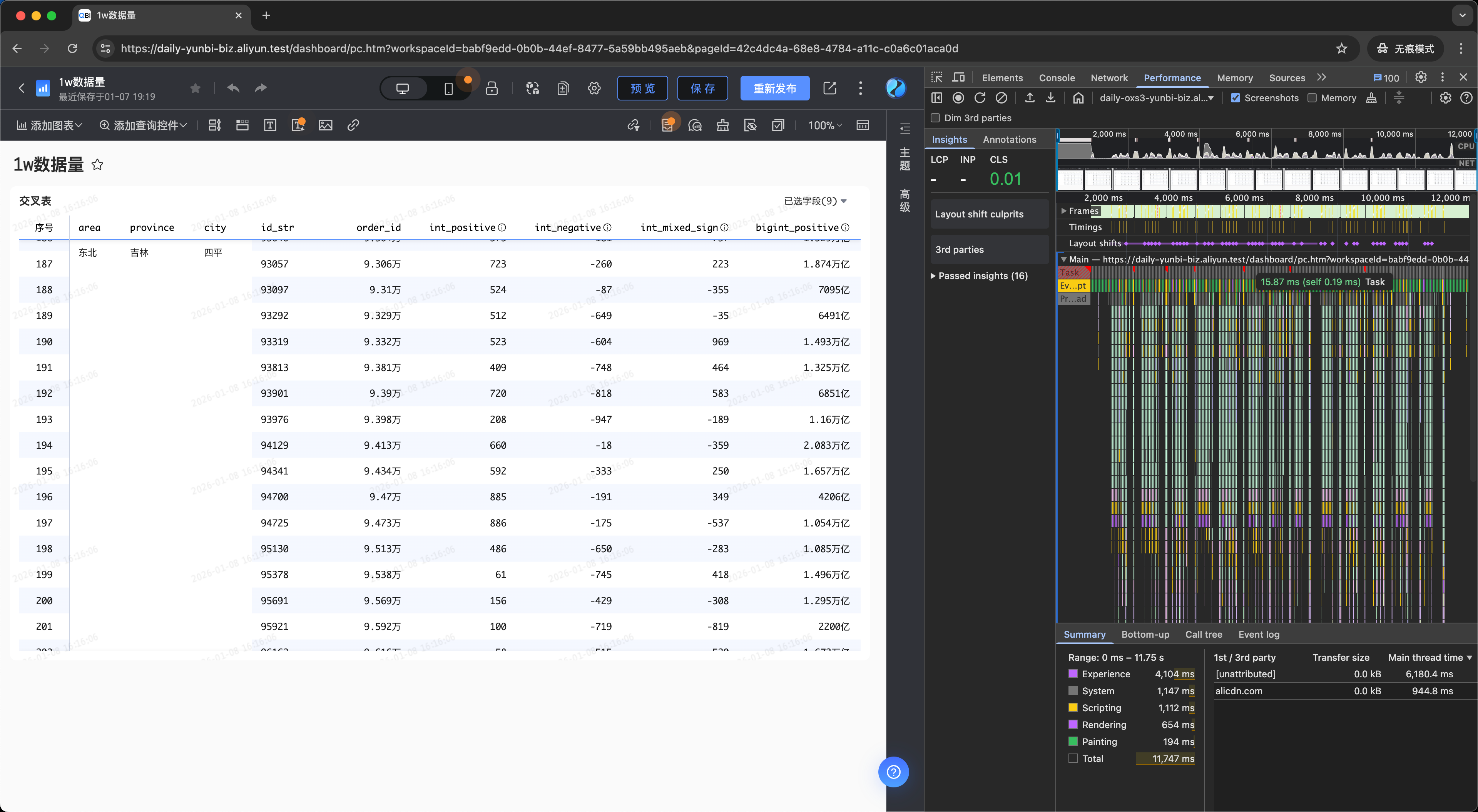This screenshot has height=812, width=1478.
Task: Switch to desktop layout view
Action: coord(403,89)
